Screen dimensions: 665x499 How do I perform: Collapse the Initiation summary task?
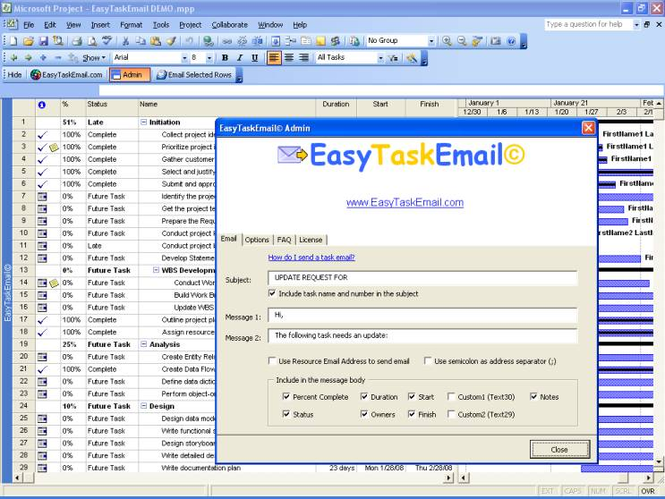coord(143,122)
